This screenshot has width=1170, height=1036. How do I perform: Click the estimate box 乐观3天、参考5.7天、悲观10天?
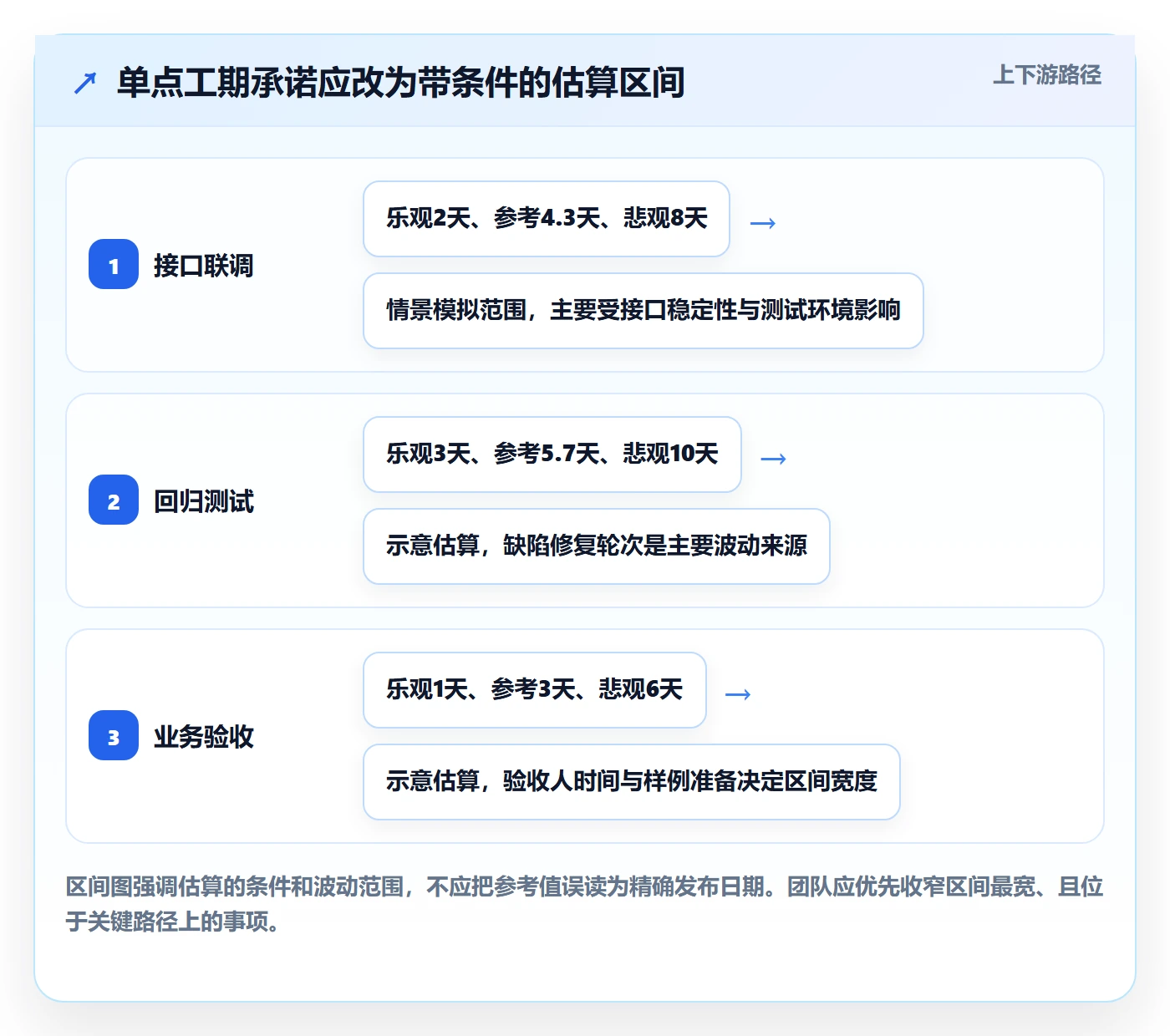tap(552, 455)
